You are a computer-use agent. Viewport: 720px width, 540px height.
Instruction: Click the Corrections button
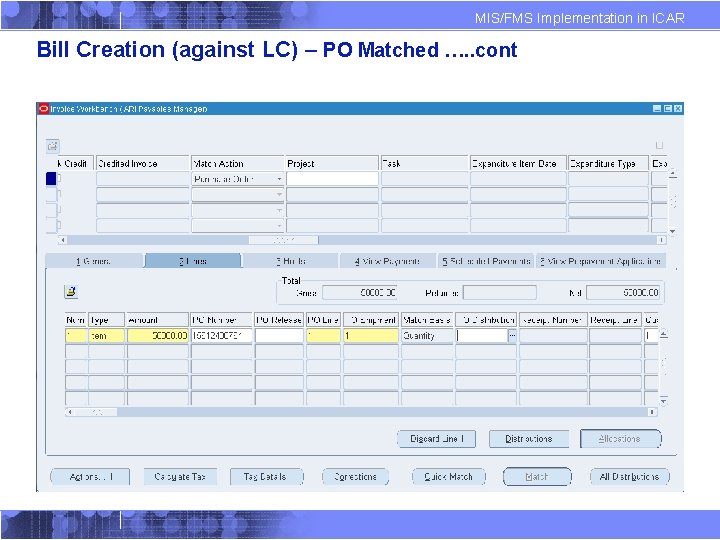[x=355, y=477]
